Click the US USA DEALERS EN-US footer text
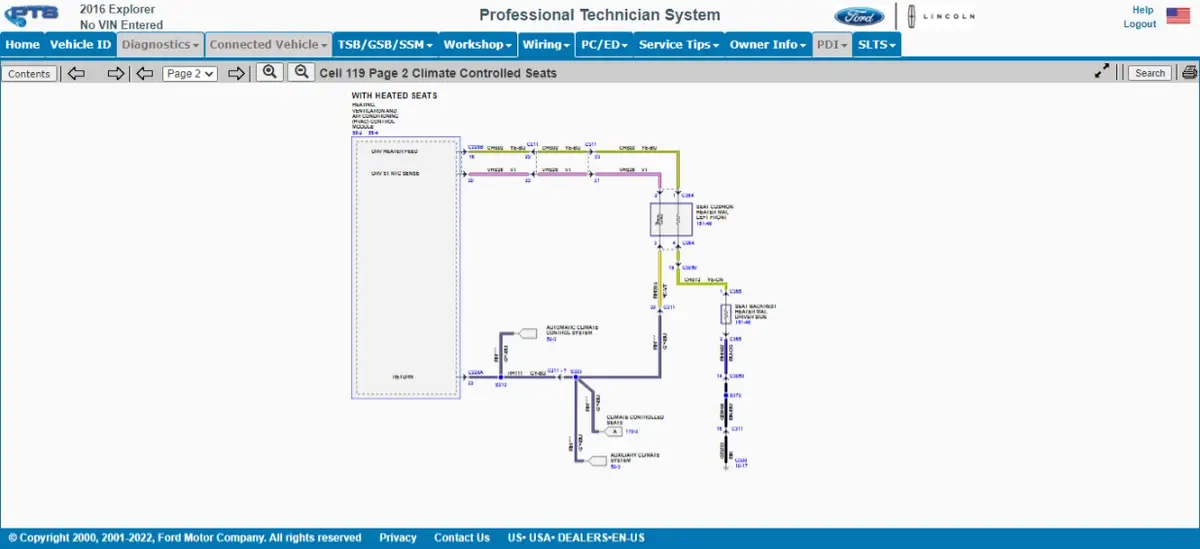The height and width of the screenshot is (549, 1200). coord(576,538)
